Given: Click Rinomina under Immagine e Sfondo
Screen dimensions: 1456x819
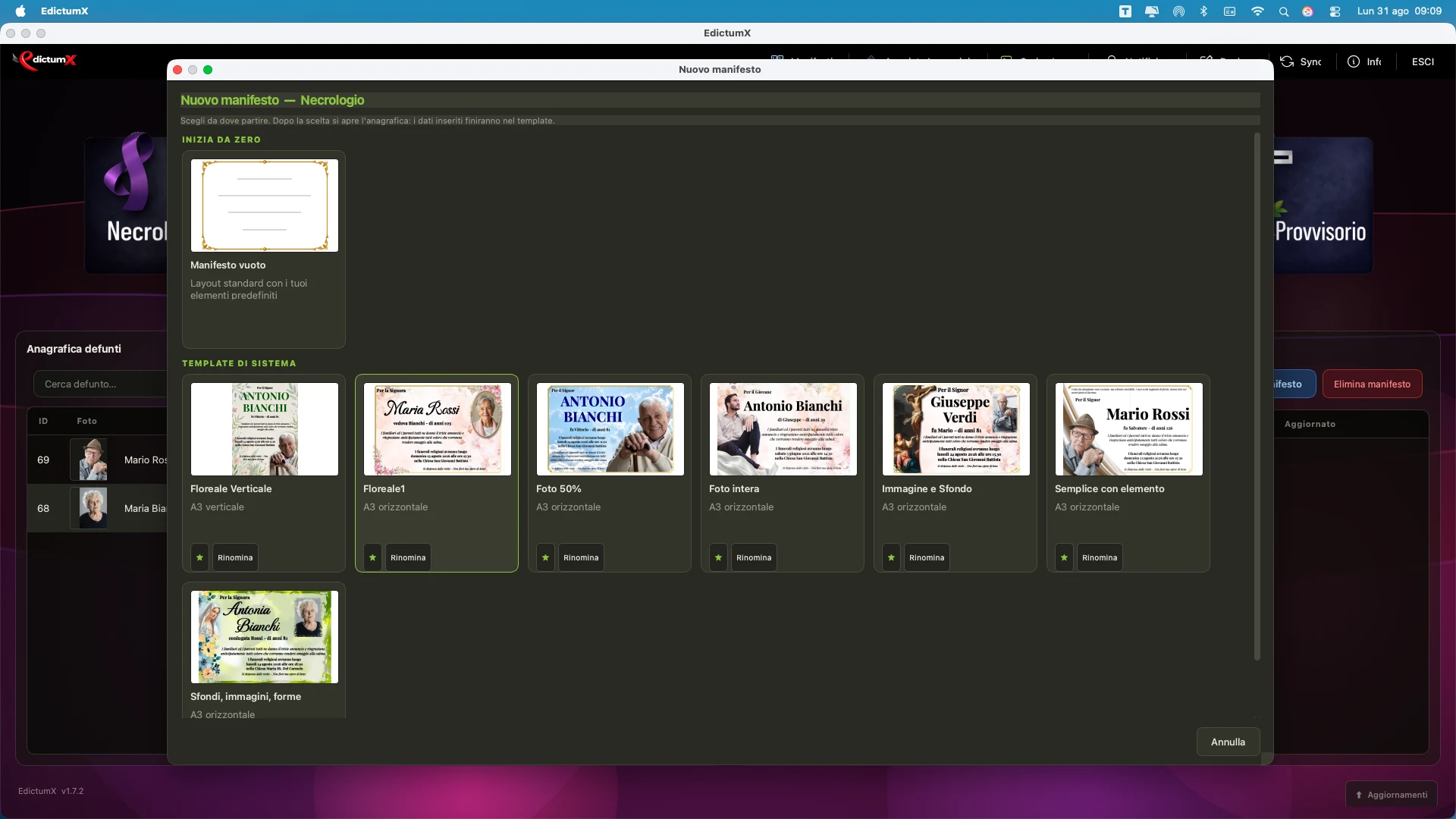Looking at the screenshot, I should tap(927, 557).
